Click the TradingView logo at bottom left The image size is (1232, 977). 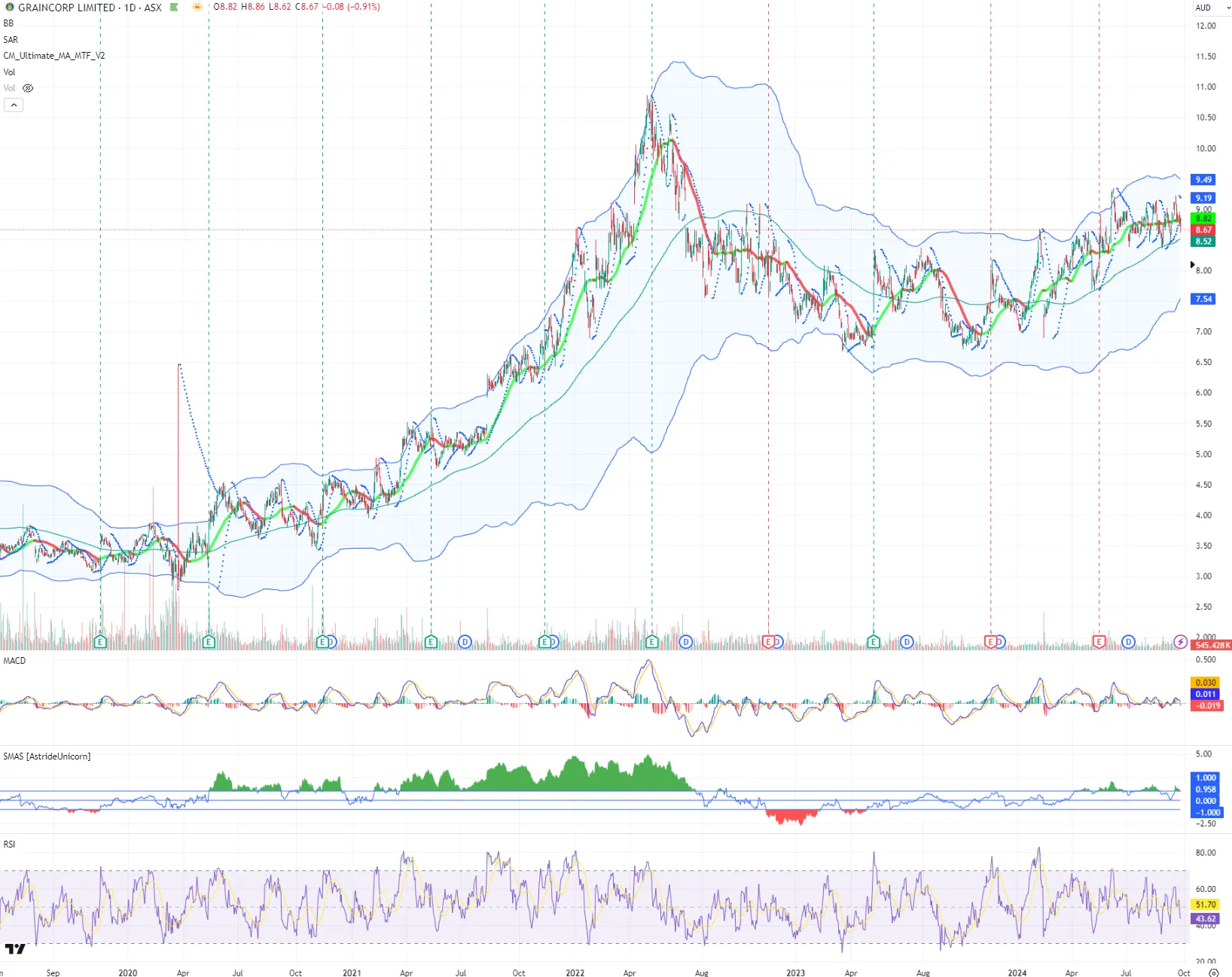coord(15,948)
